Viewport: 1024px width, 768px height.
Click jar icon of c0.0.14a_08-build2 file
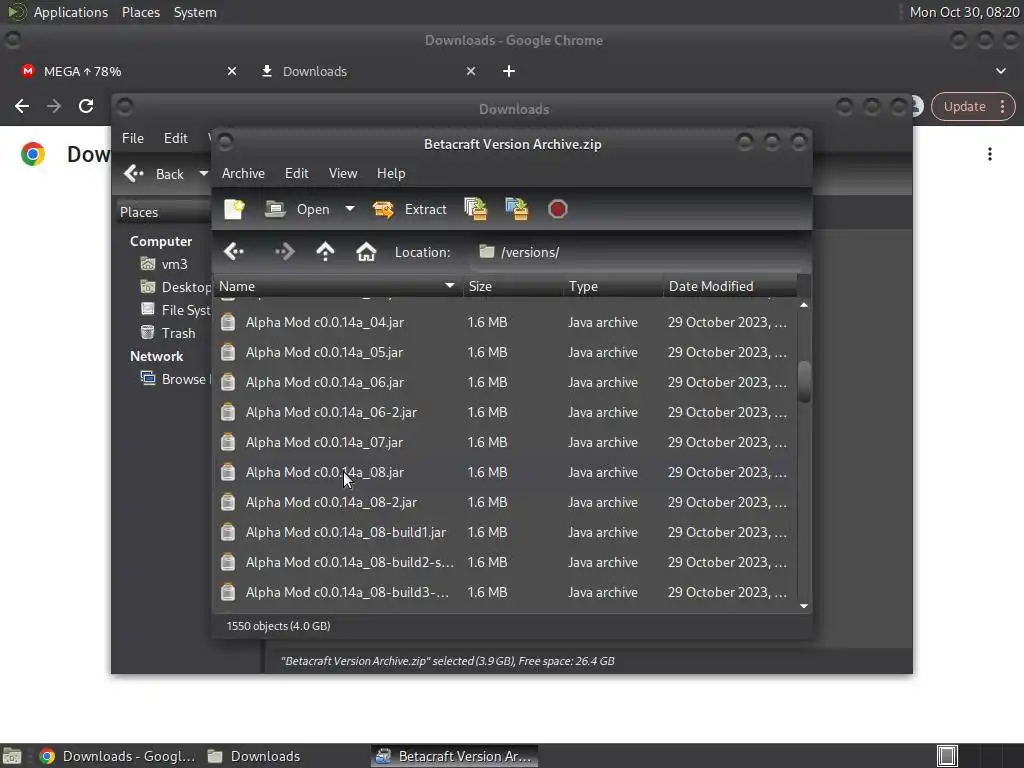228,562
